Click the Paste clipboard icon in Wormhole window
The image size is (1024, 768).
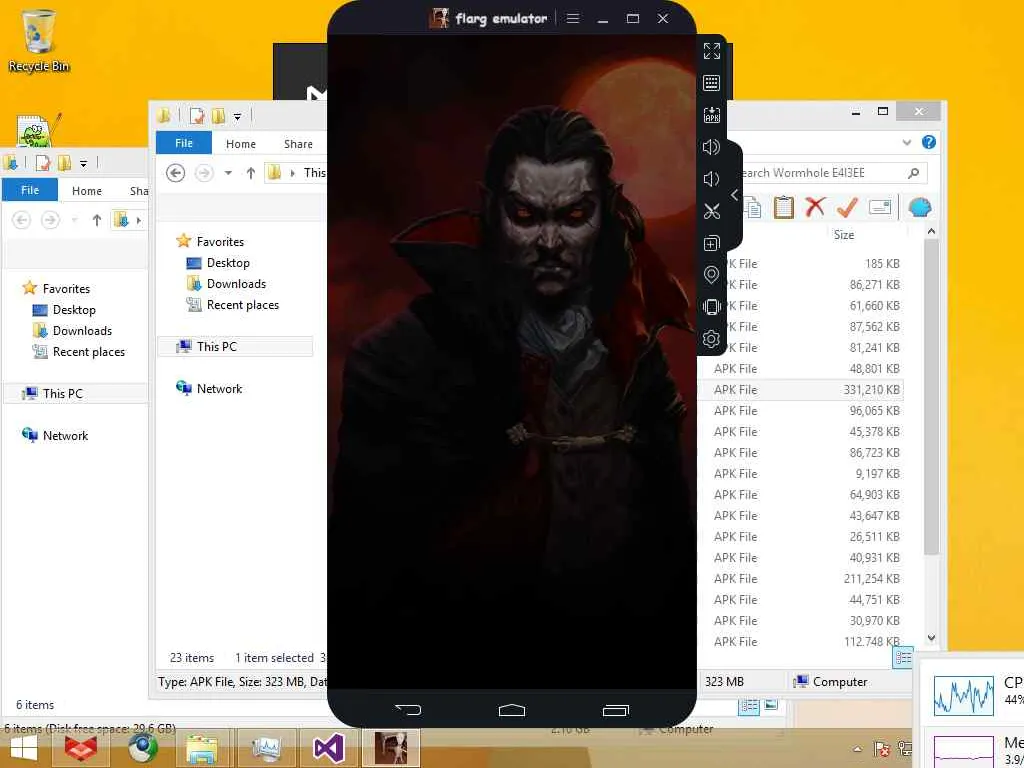pyautogui.click(x=784, y=207)
